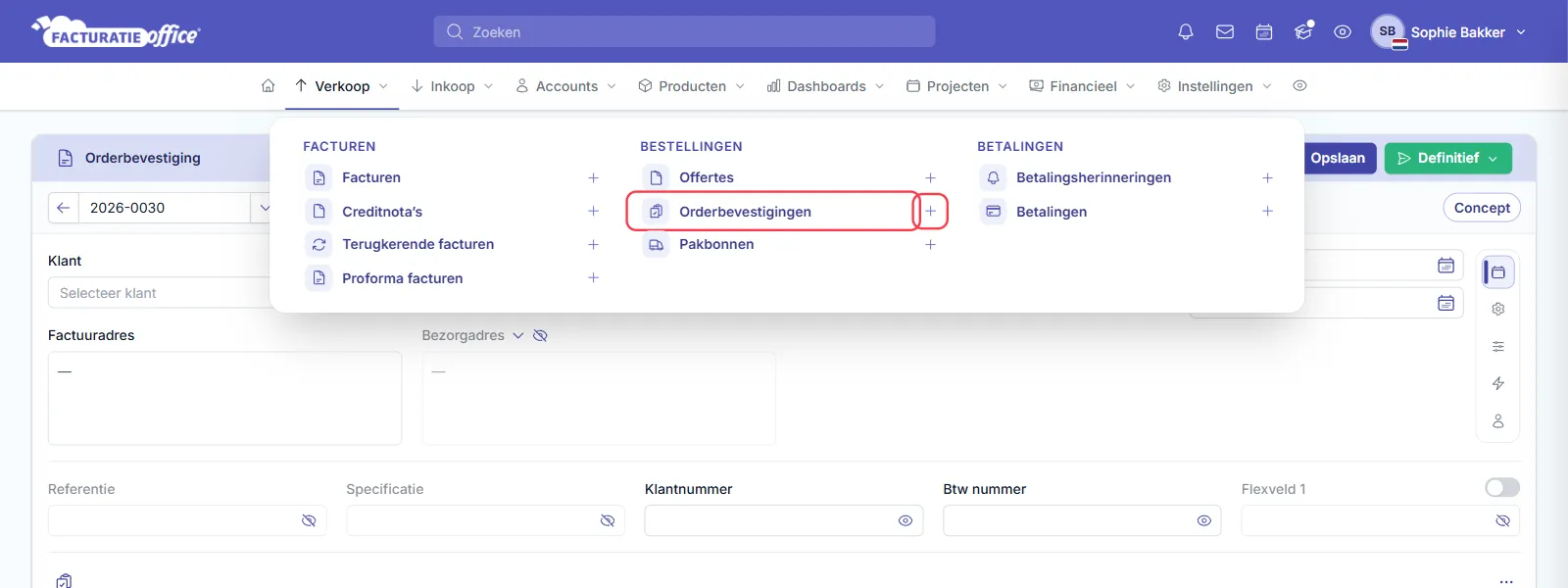Click the graduation cap help icon
This screenshot has width=1568, height=588.
[x=1303, y=31]
